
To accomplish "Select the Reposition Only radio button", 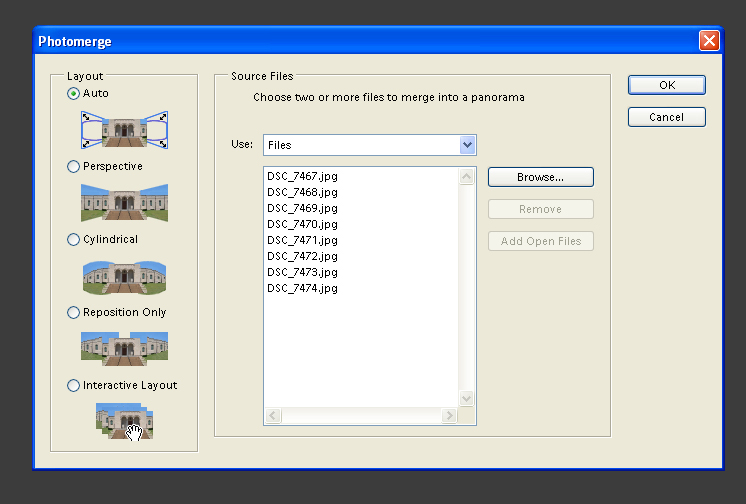I will coord(73,312).
